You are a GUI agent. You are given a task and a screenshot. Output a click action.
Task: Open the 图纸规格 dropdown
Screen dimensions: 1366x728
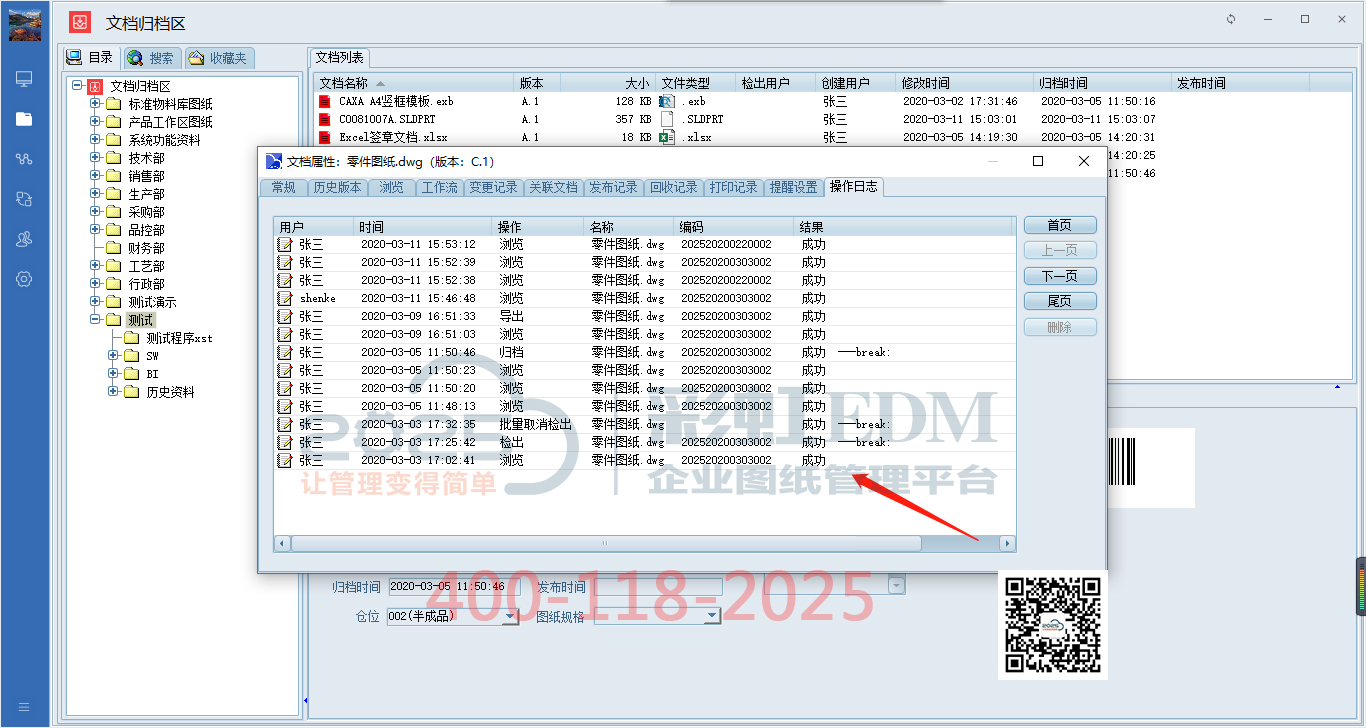click(712, 617)
